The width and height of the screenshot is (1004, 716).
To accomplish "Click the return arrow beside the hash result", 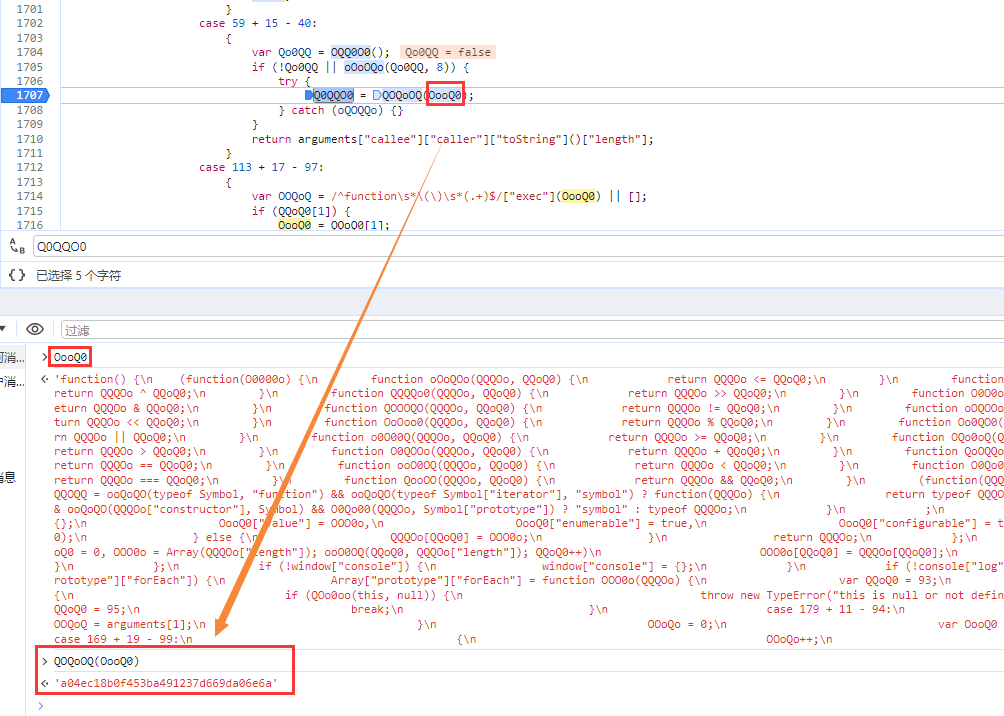I will click(45, 684).
